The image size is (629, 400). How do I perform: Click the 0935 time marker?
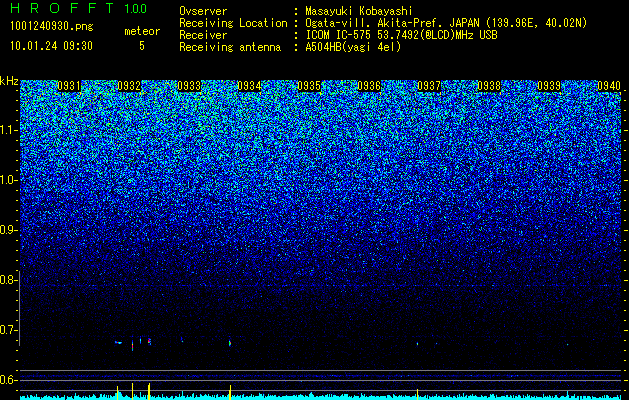point(309,86)
